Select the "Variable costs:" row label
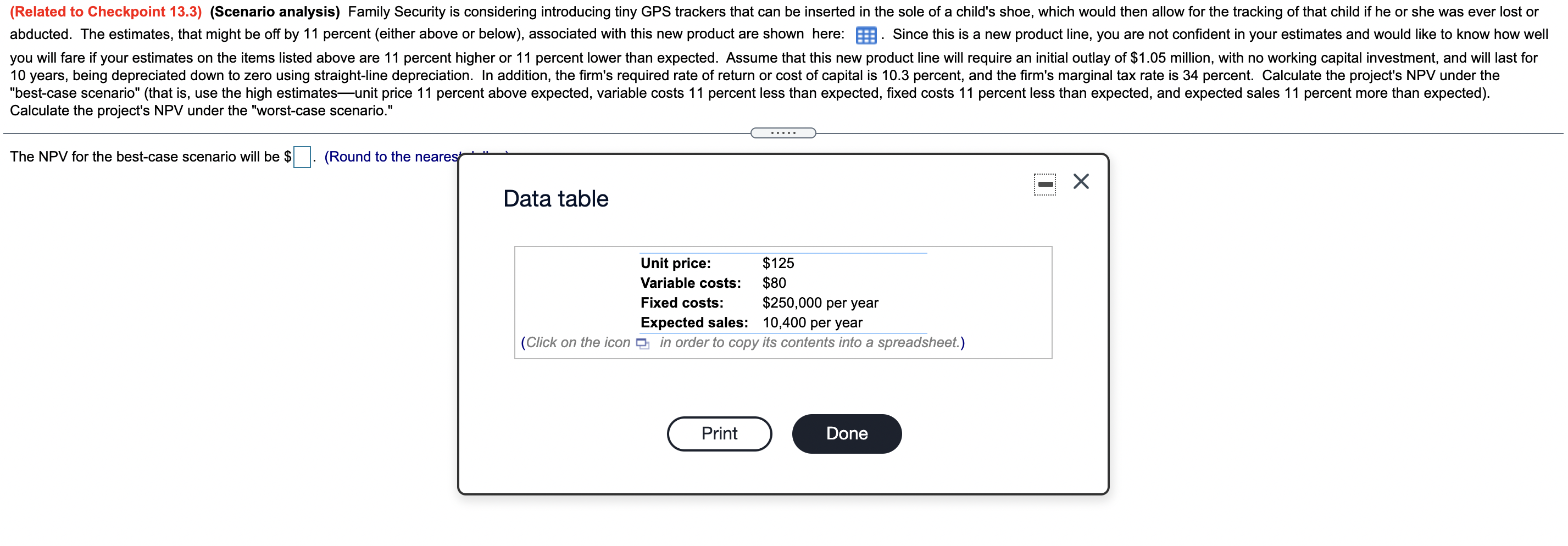Image resolution: width=1568 pixels, height=546 pixels. (690, 283)
